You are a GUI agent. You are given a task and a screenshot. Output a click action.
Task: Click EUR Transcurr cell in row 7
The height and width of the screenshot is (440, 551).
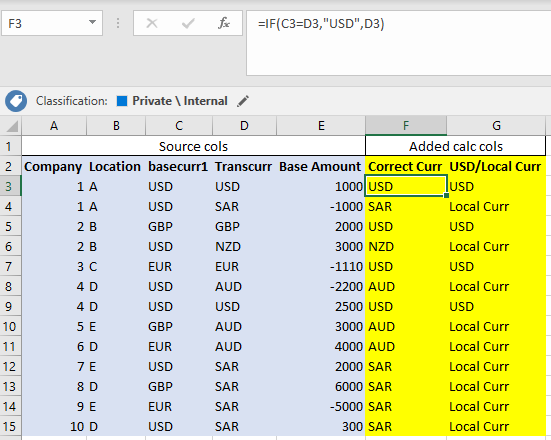pyautogui.click(x=244, y=266)
